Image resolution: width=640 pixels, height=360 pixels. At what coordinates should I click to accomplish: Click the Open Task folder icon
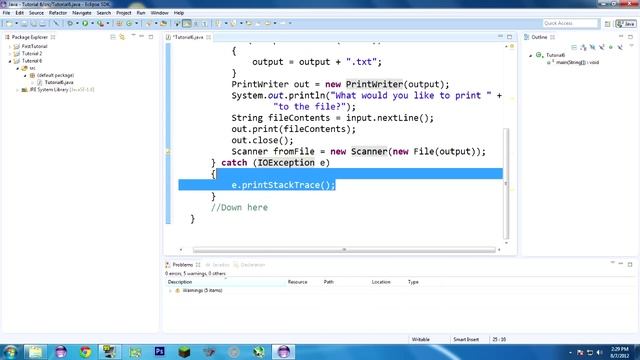(x=163, y=24)
